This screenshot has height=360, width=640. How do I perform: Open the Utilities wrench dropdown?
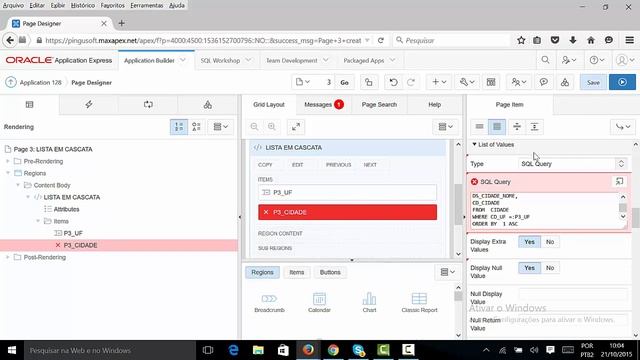pos(467,82)
